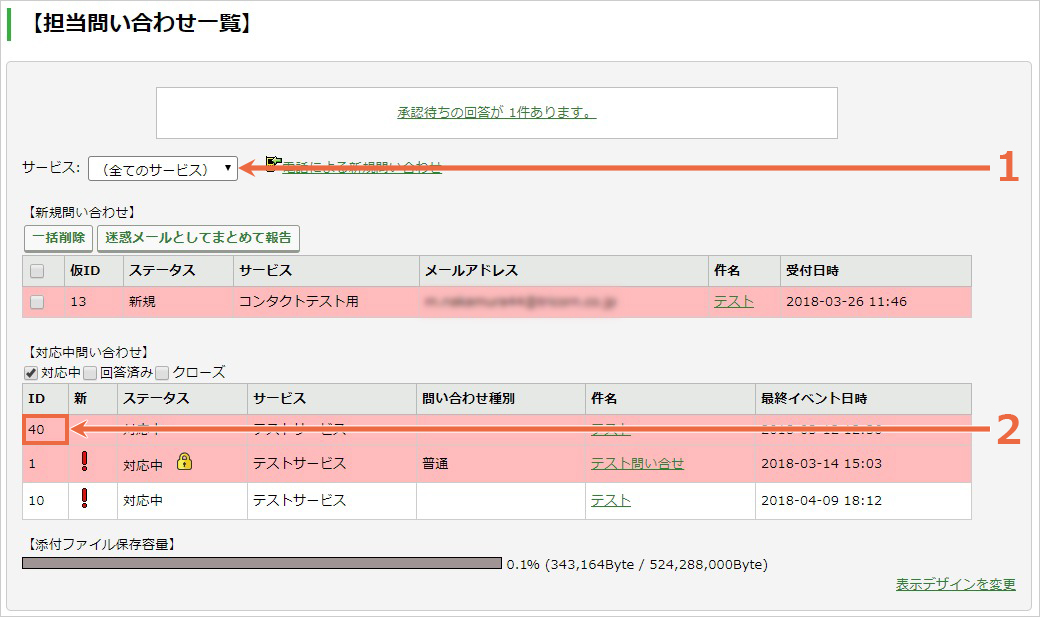Click the 表示デザインを変更 link
The height and width of the screenshot is (617, 1040).
955,584
